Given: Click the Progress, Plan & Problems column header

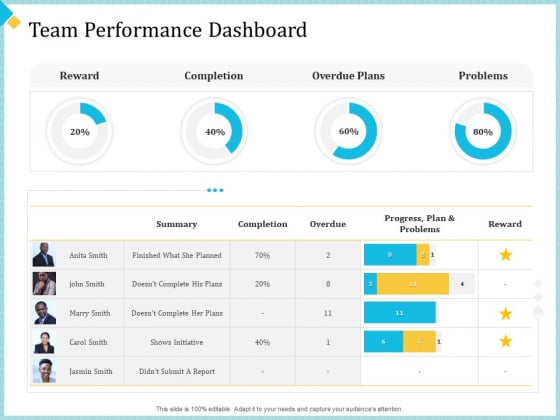Looking at the screenshot, I should pyautogui.click(x=420, y=224).
